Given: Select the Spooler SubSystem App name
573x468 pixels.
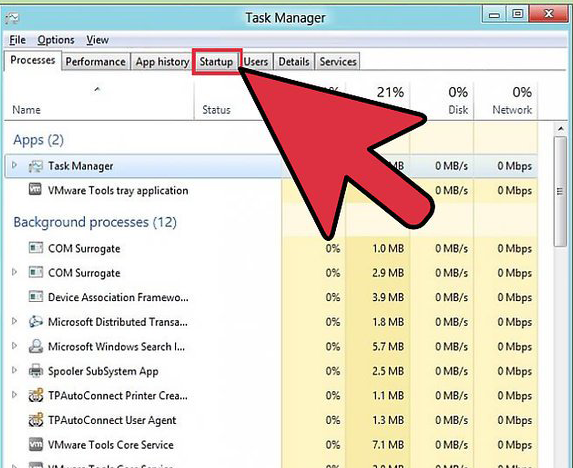Looking at the screenshot, I should point(103,371).
